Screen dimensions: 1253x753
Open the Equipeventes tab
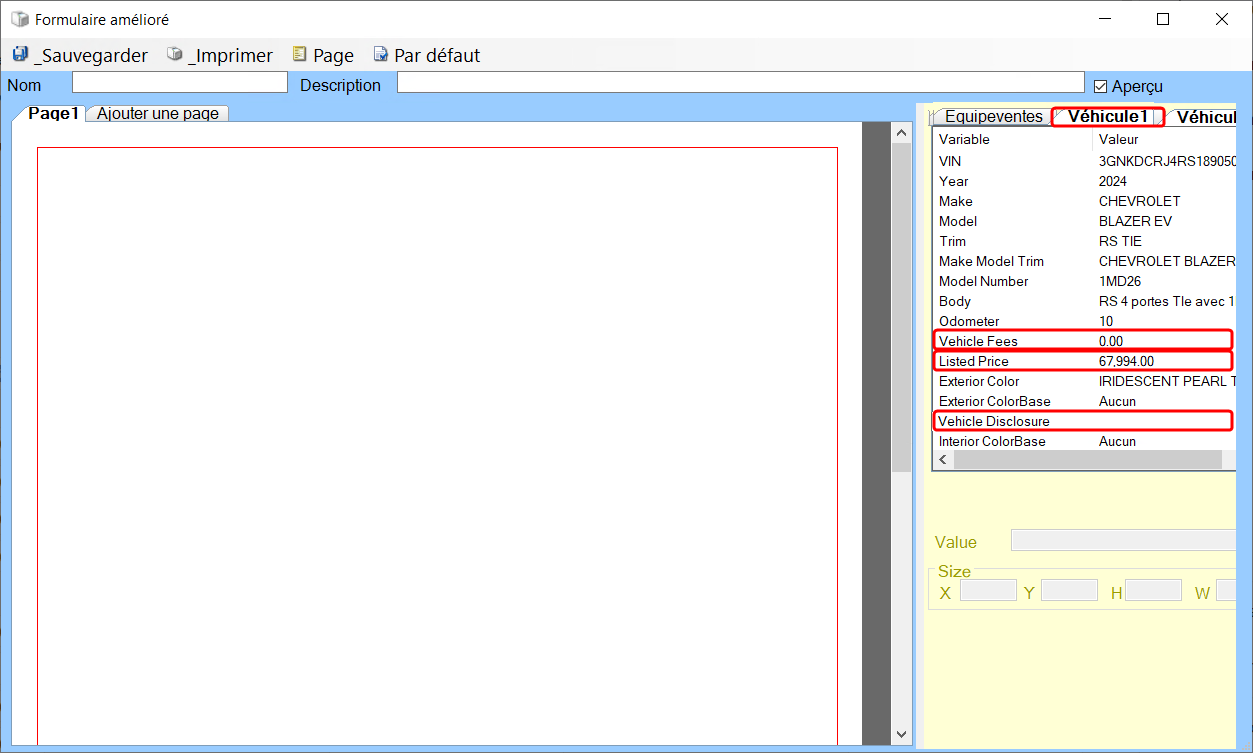pos(993,117)
